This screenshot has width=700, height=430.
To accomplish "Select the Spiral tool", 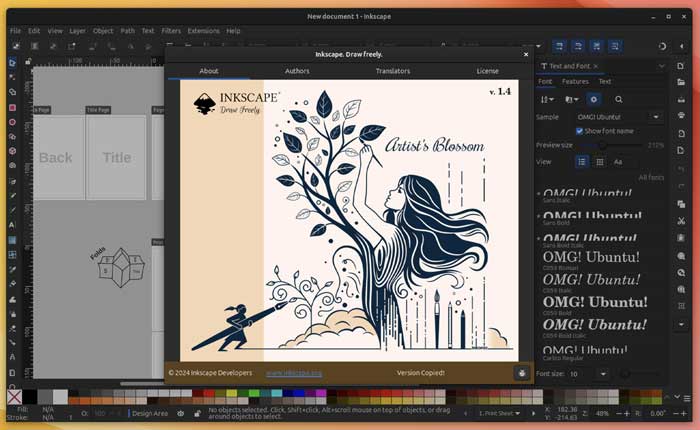I will (12, 166).
